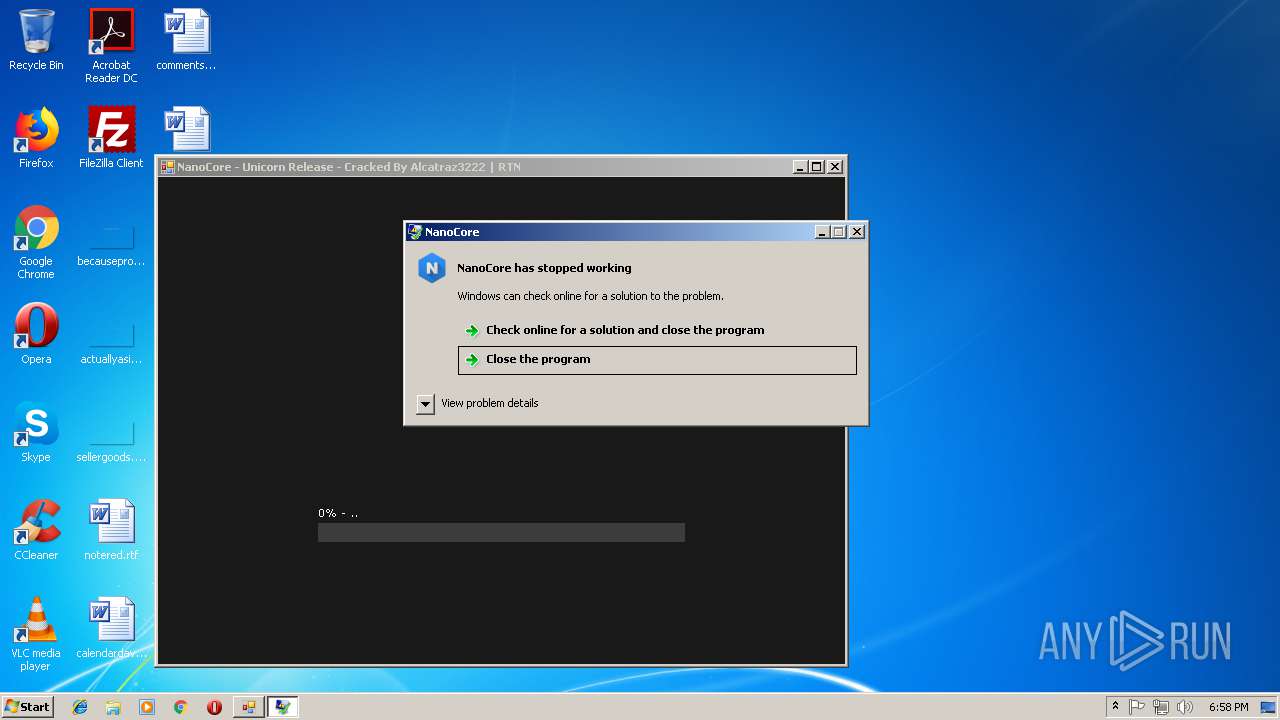Switch to NanoCore main window taskbar button

[248, 707]
